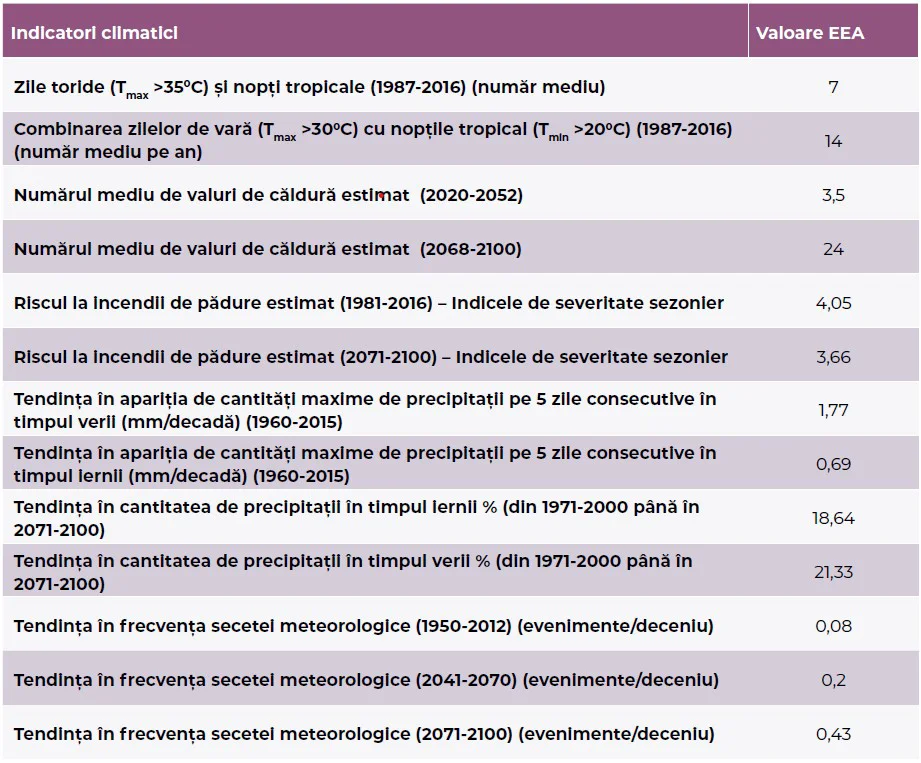Click the 'Indicatori climatici' column header
This screenshot has height=763, width=921.
[94, 33]
